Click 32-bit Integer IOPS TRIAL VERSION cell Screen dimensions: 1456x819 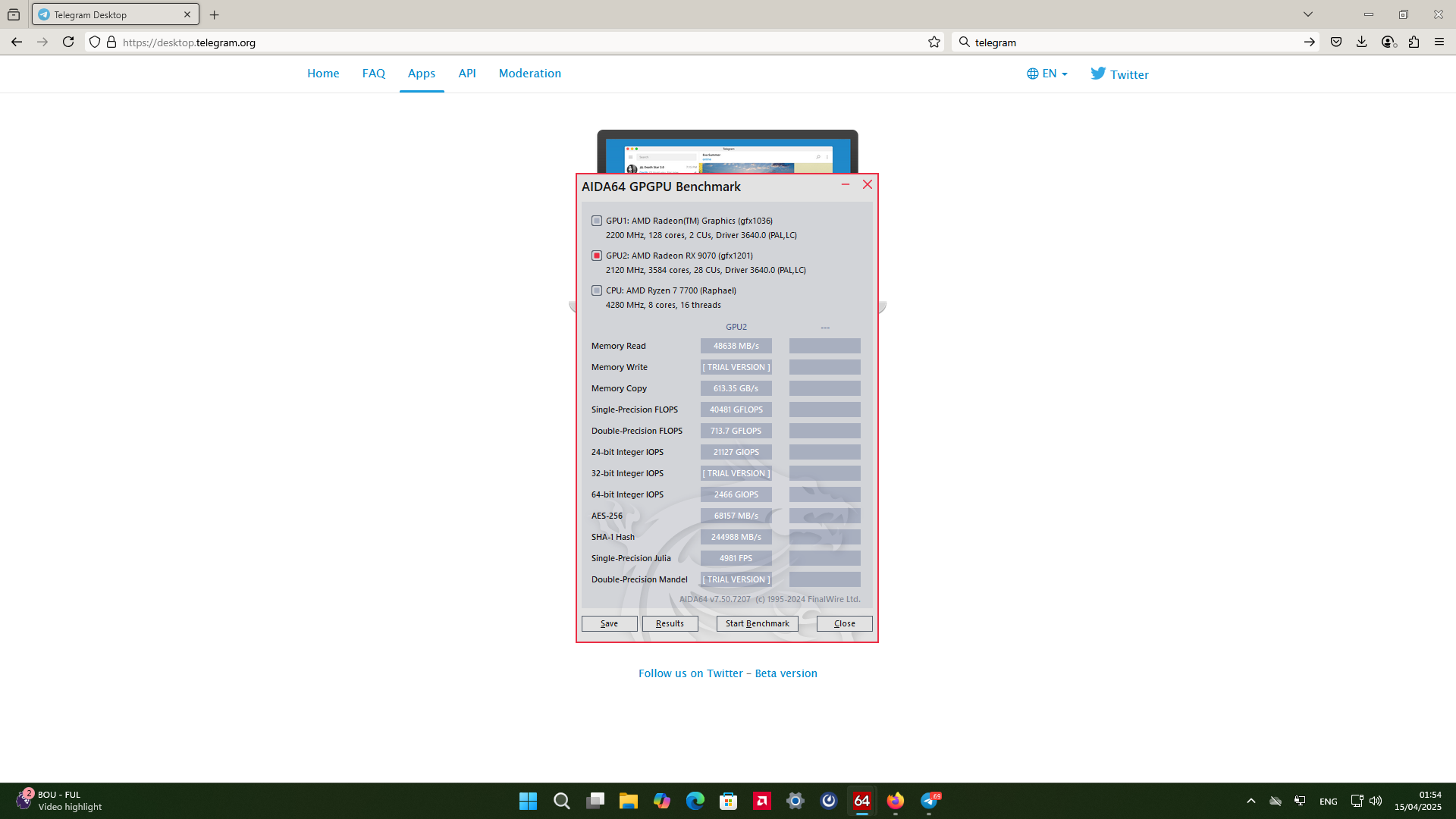tap(736, 473)
